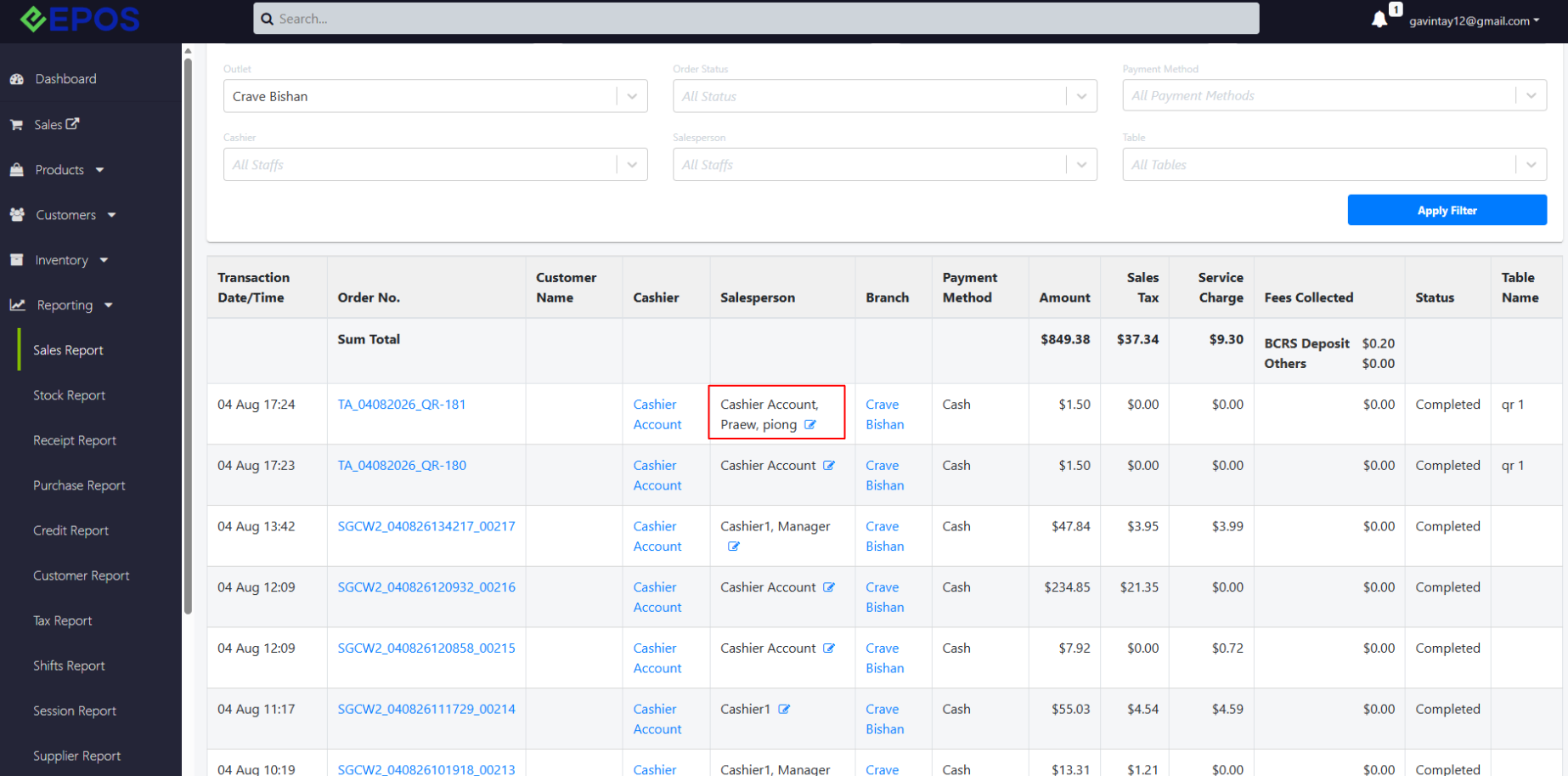
Task: Open Crave Bishan branch link for 04 Aug 13:42
Action: click(884, 536)
